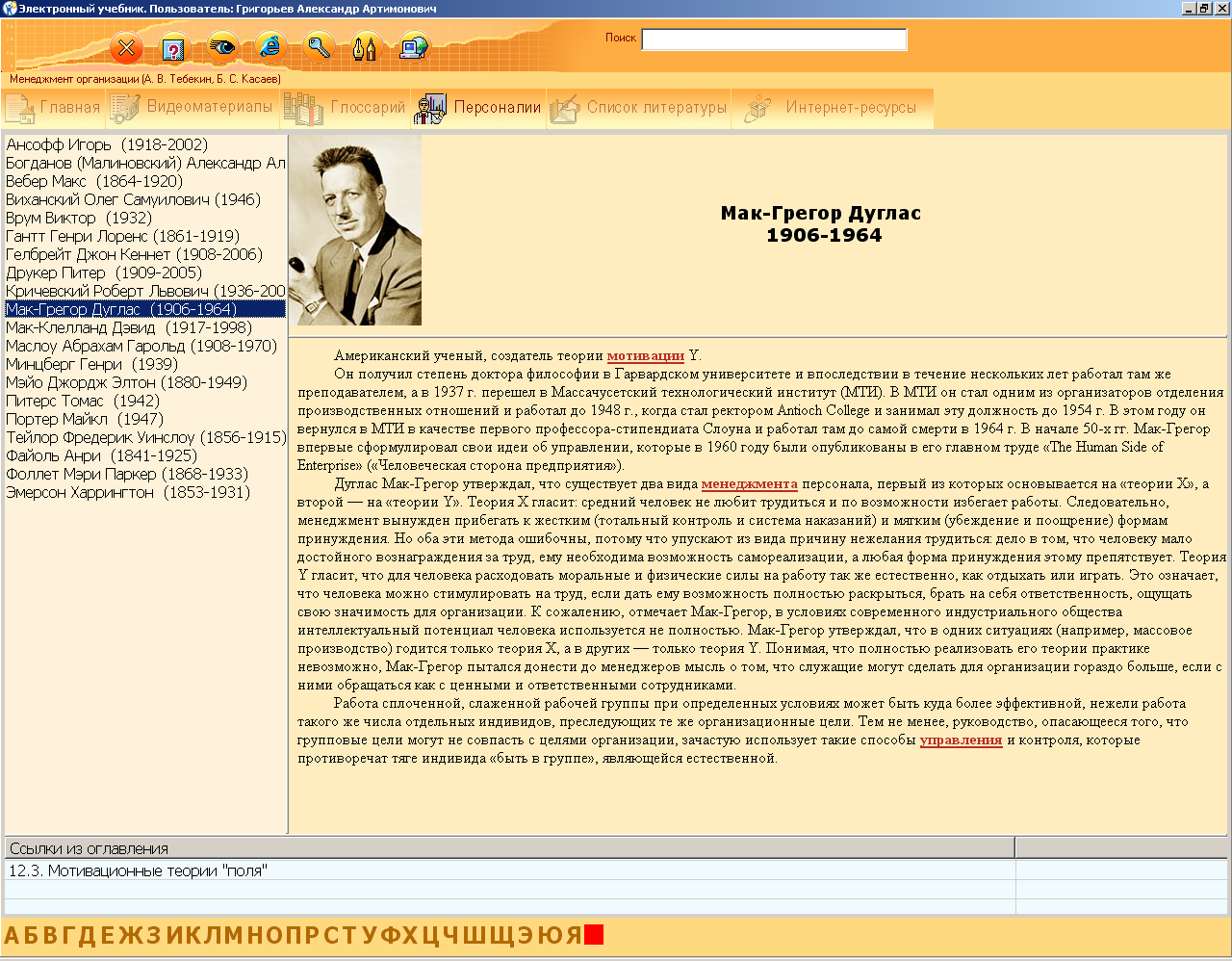Viewport: 1232px width, 961px height.
Task: Click the Ссылки из оглавления column header
Action: [509, 848]
